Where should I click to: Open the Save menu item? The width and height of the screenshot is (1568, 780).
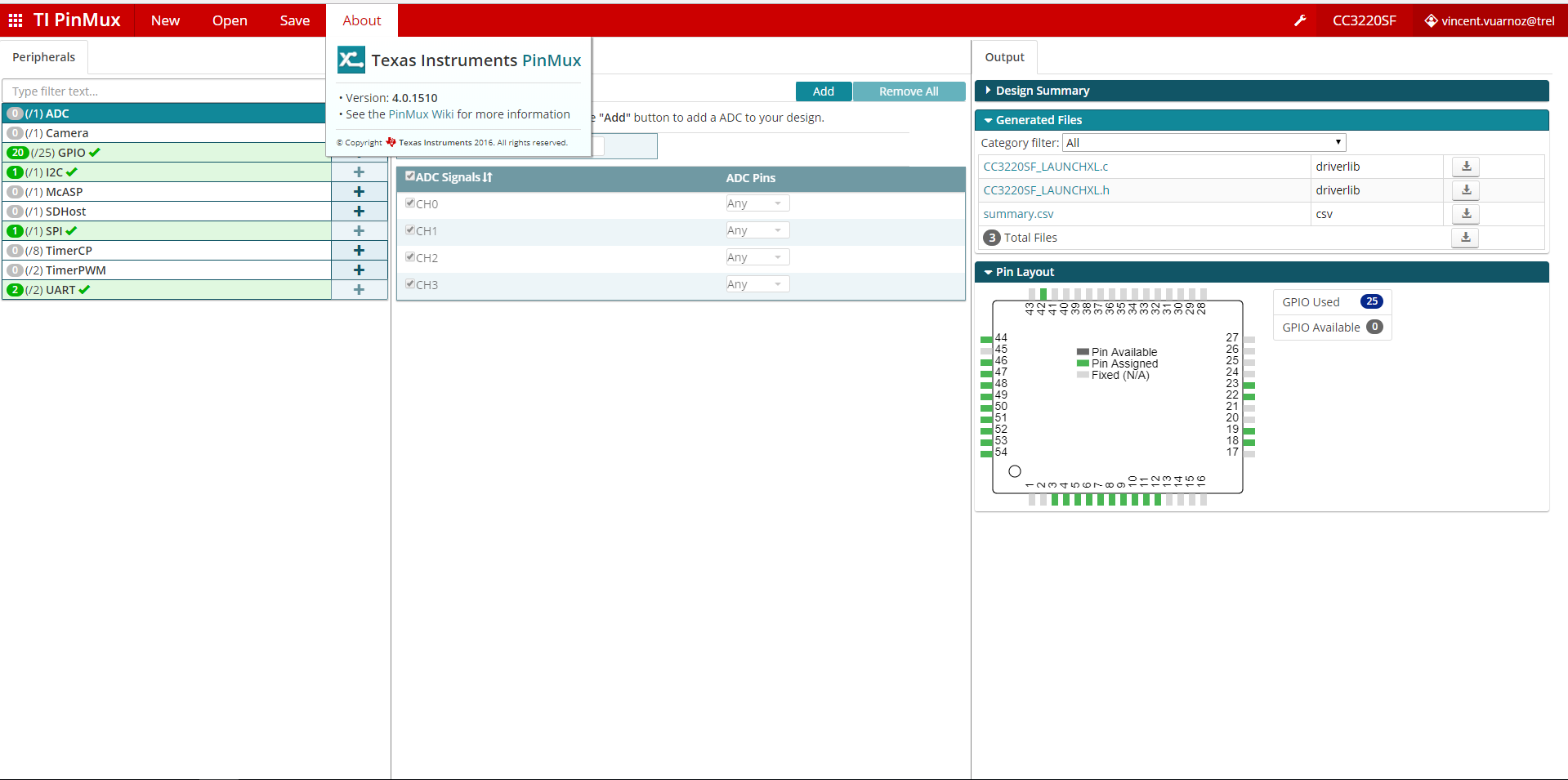(294, 20)
